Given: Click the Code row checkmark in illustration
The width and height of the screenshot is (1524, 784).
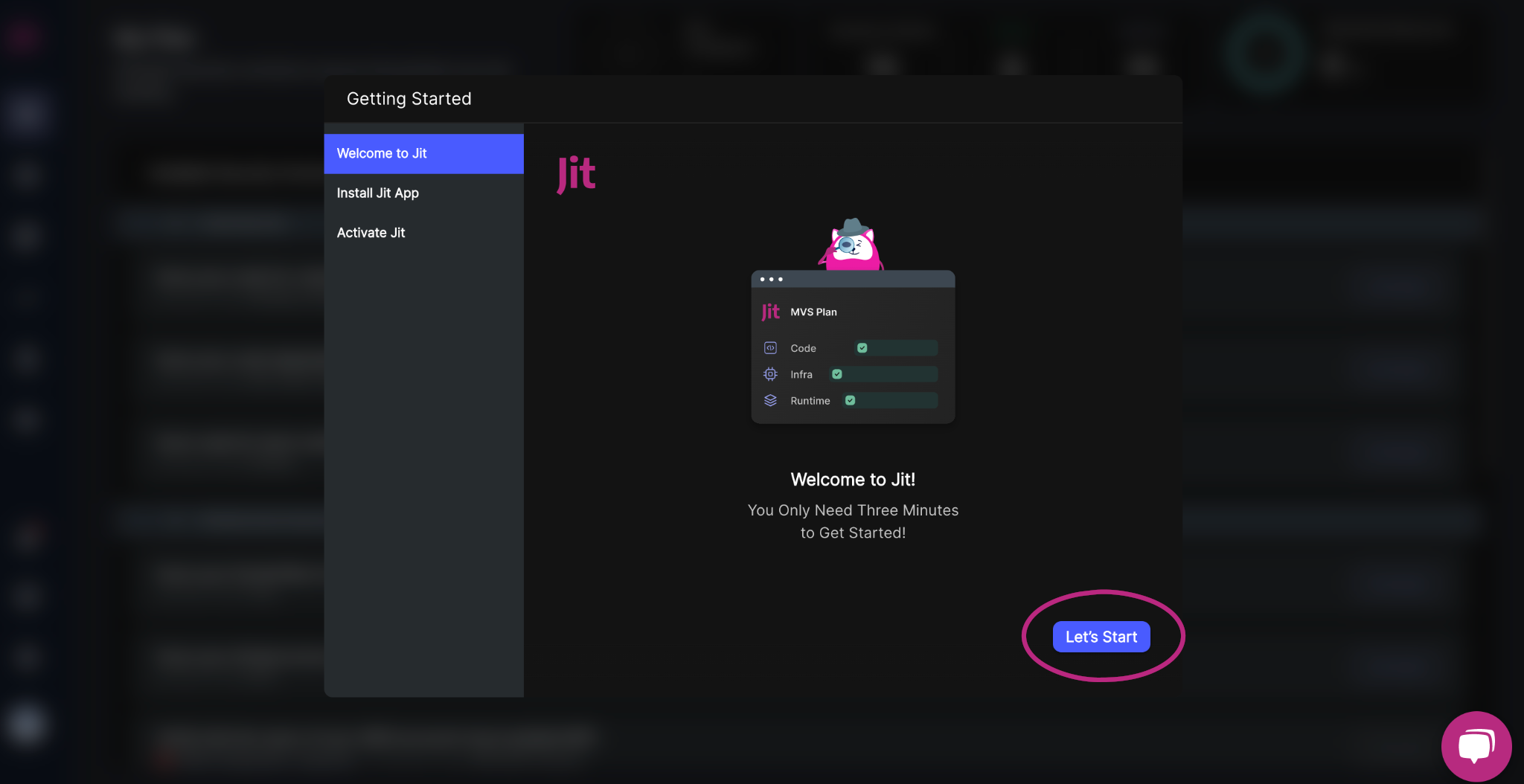Looking at the screenshot, I should tap(862, 348).
